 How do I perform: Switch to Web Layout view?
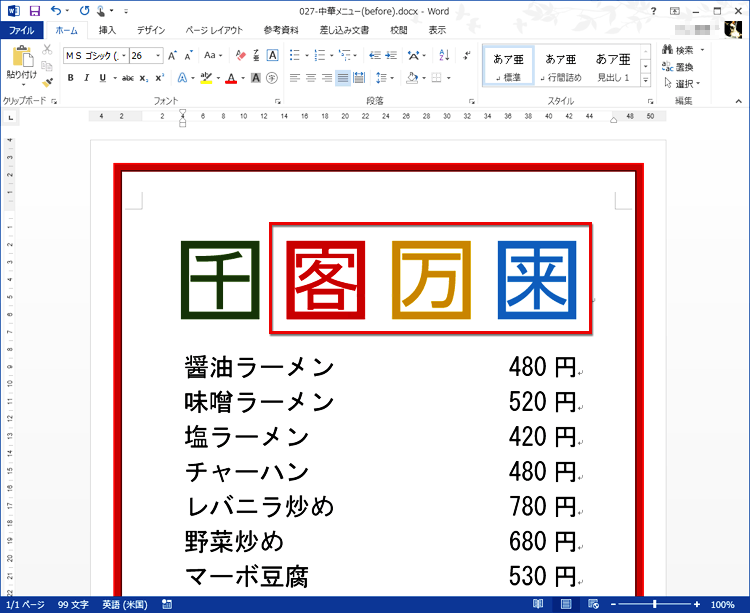click(593, 604)
